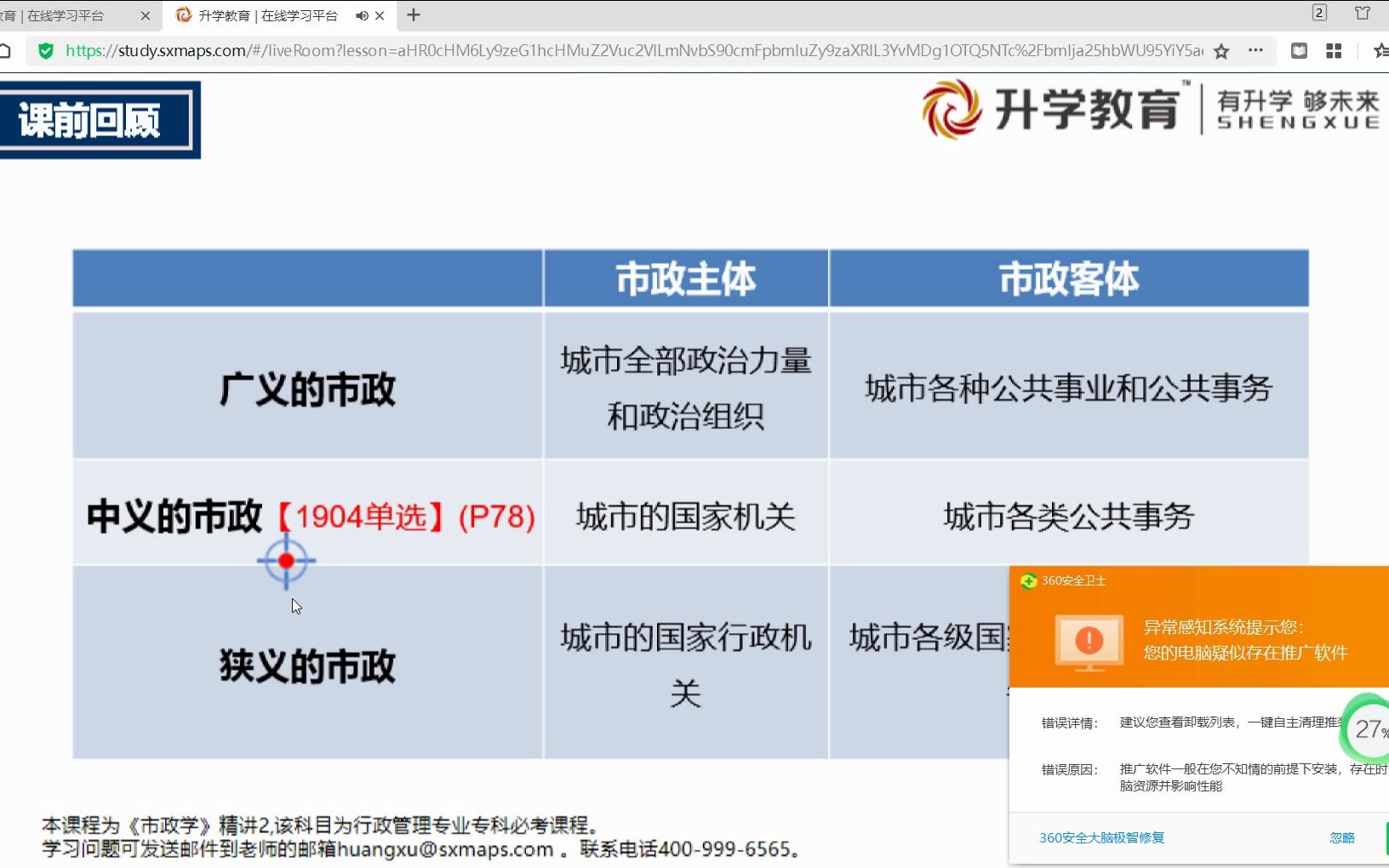Dismiss the popup with 忽略
1389x868 pixels.
point(1342,838)
